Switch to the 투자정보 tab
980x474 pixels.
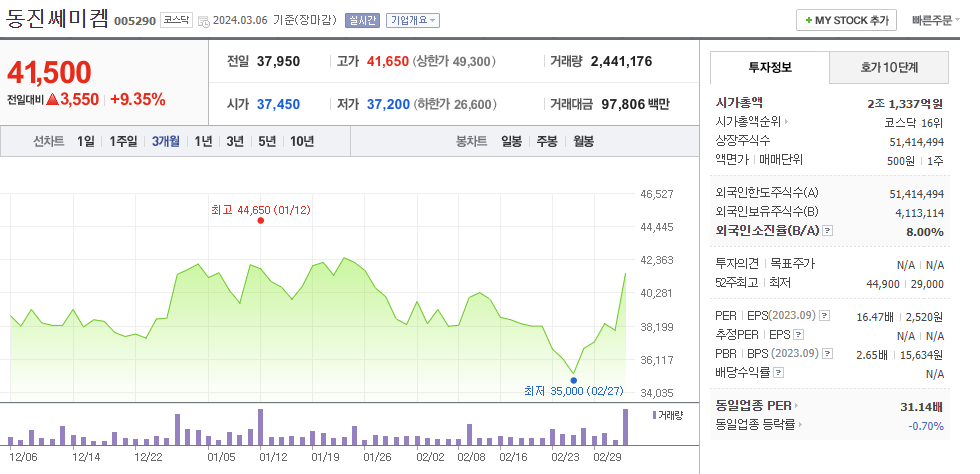point(770,68)
